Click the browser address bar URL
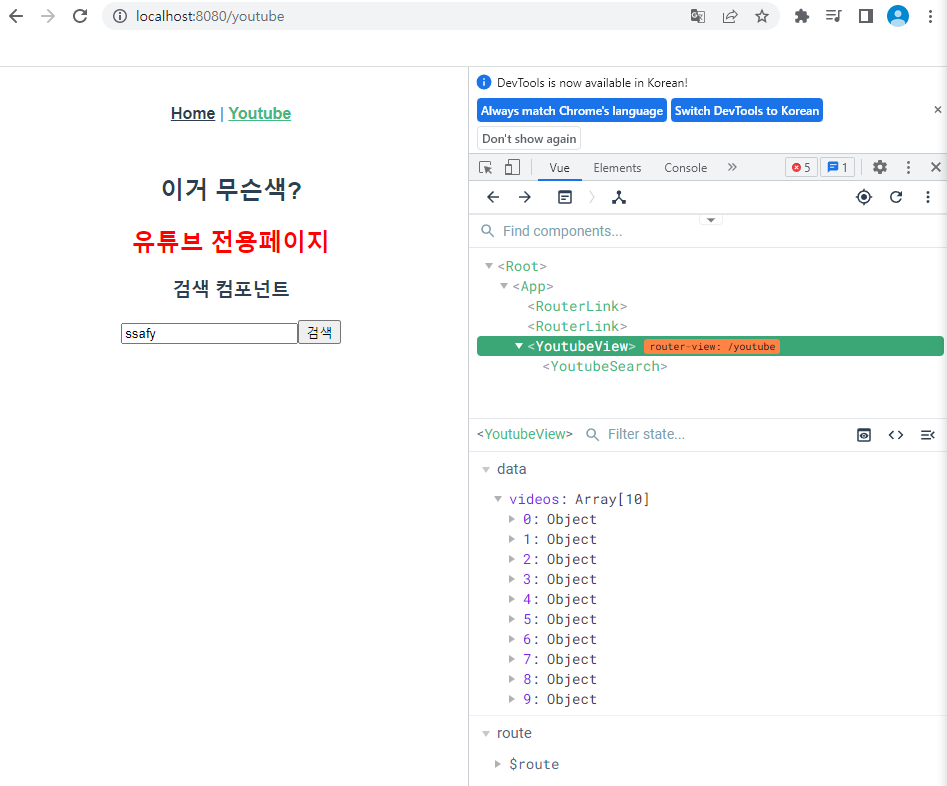947x786 pixels. point(210,16)
